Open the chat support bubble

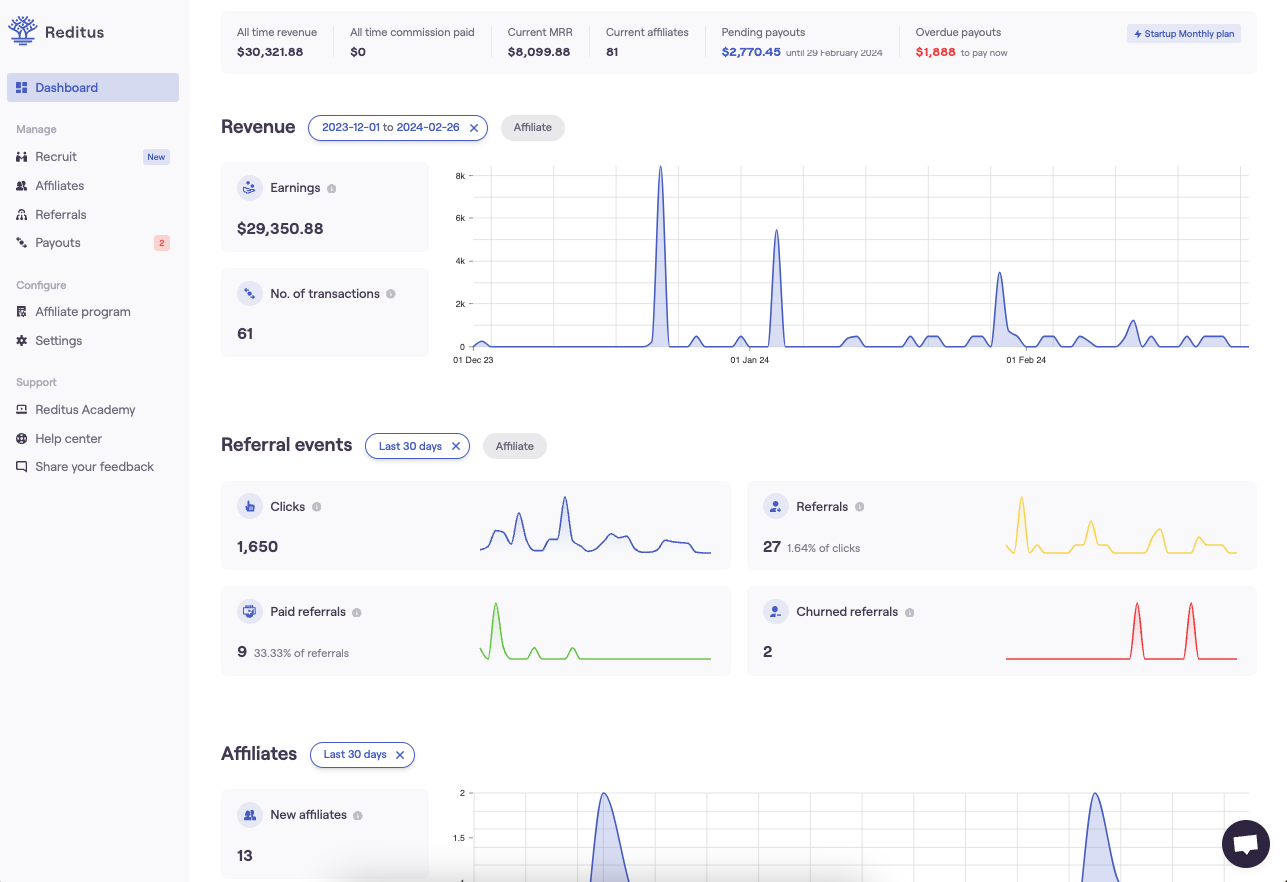(1245, 843)
